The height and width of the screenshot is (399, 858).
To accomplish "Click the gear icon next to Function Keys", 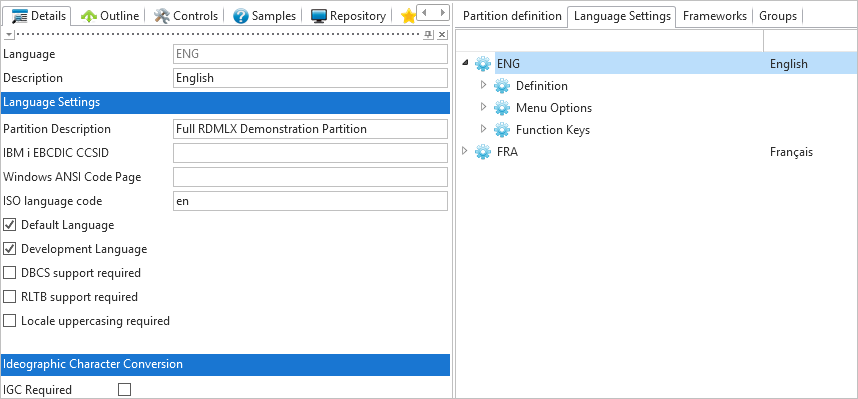I will [502, 130].
